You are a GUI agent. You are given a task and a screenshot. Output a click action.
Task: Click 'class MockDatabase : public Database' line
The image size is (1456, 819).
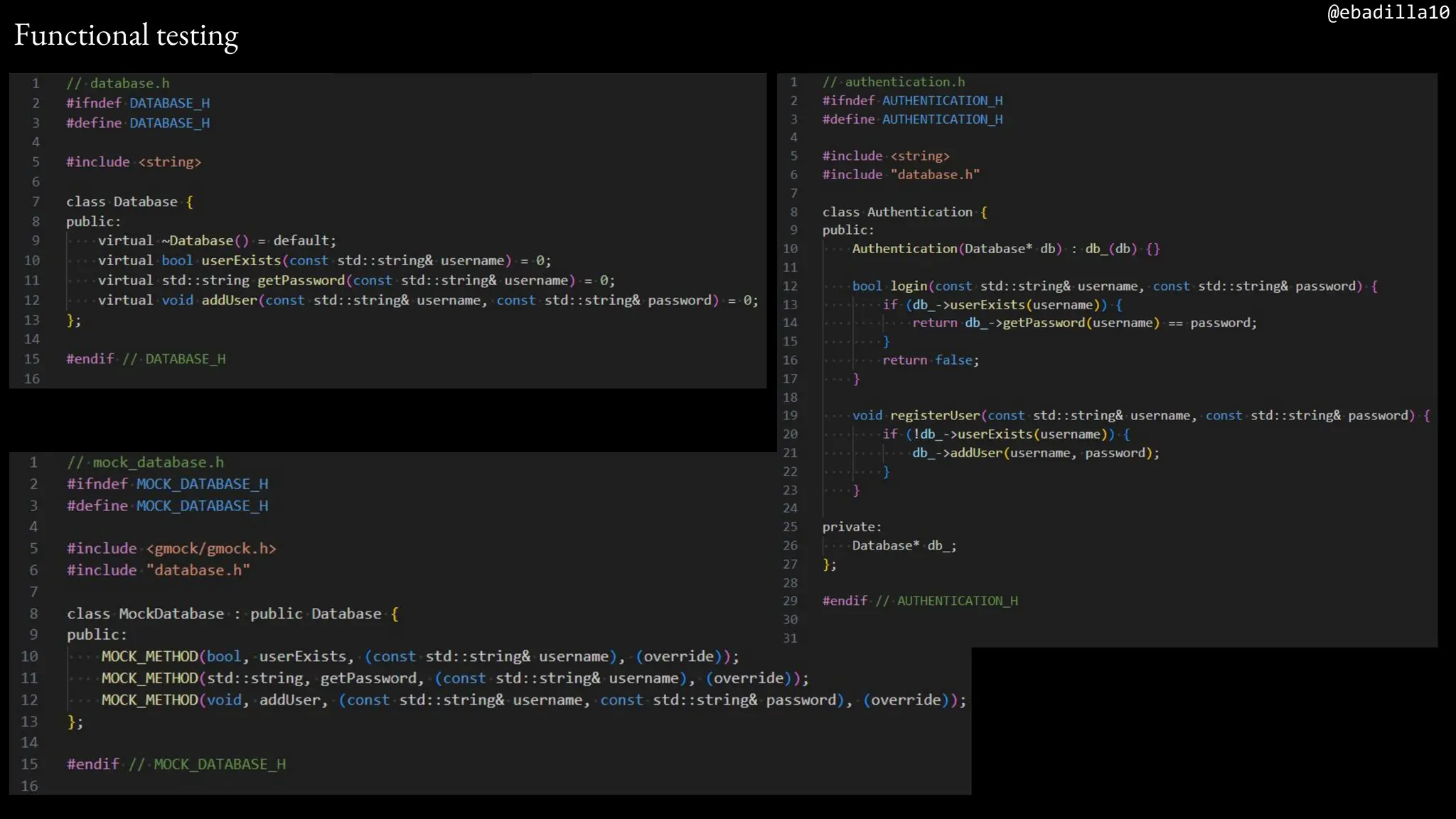pyautogui.click(x=232, y=614)
